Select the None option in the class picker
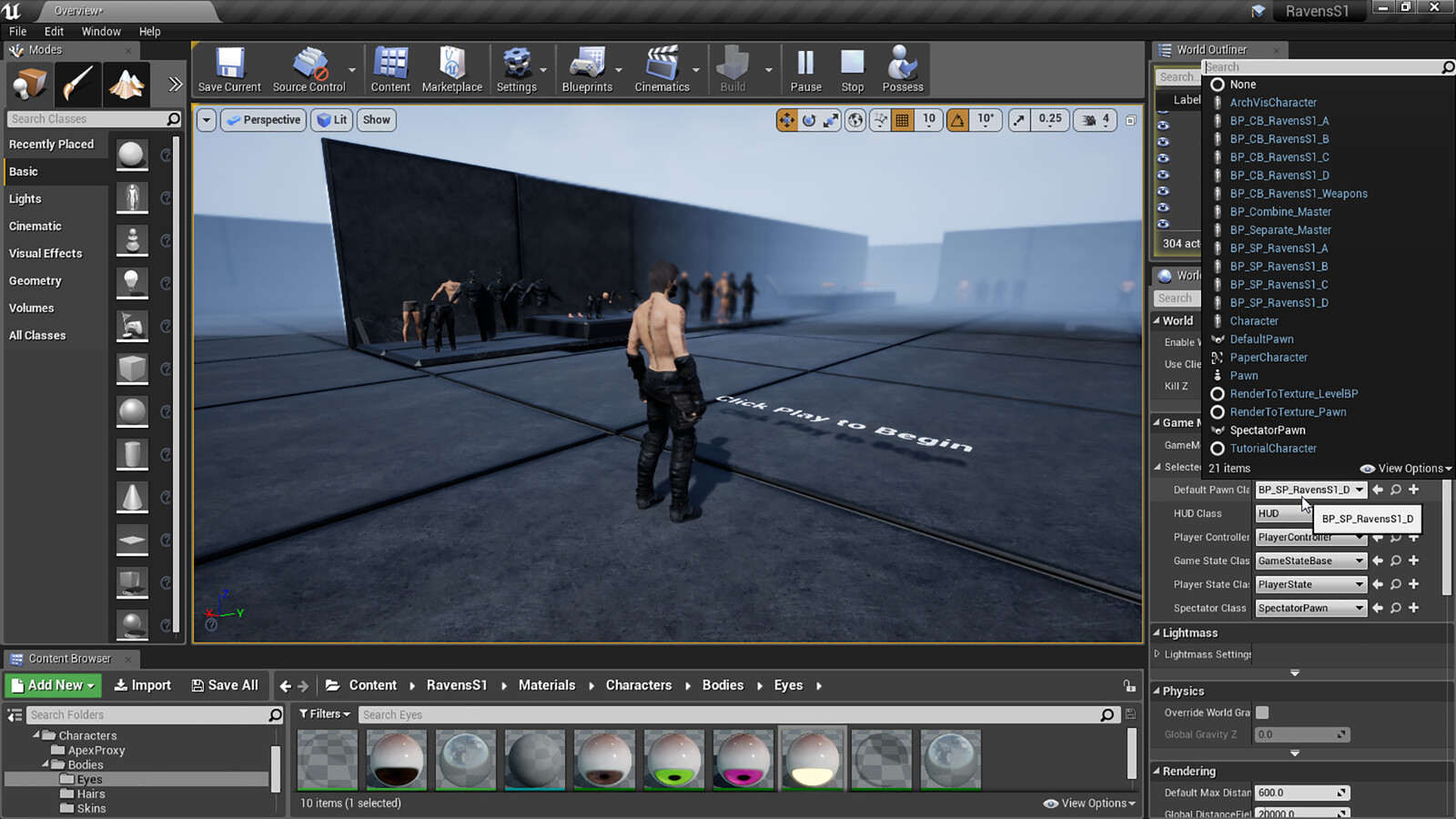1456x819 pixels. [x=1242, y=85]
